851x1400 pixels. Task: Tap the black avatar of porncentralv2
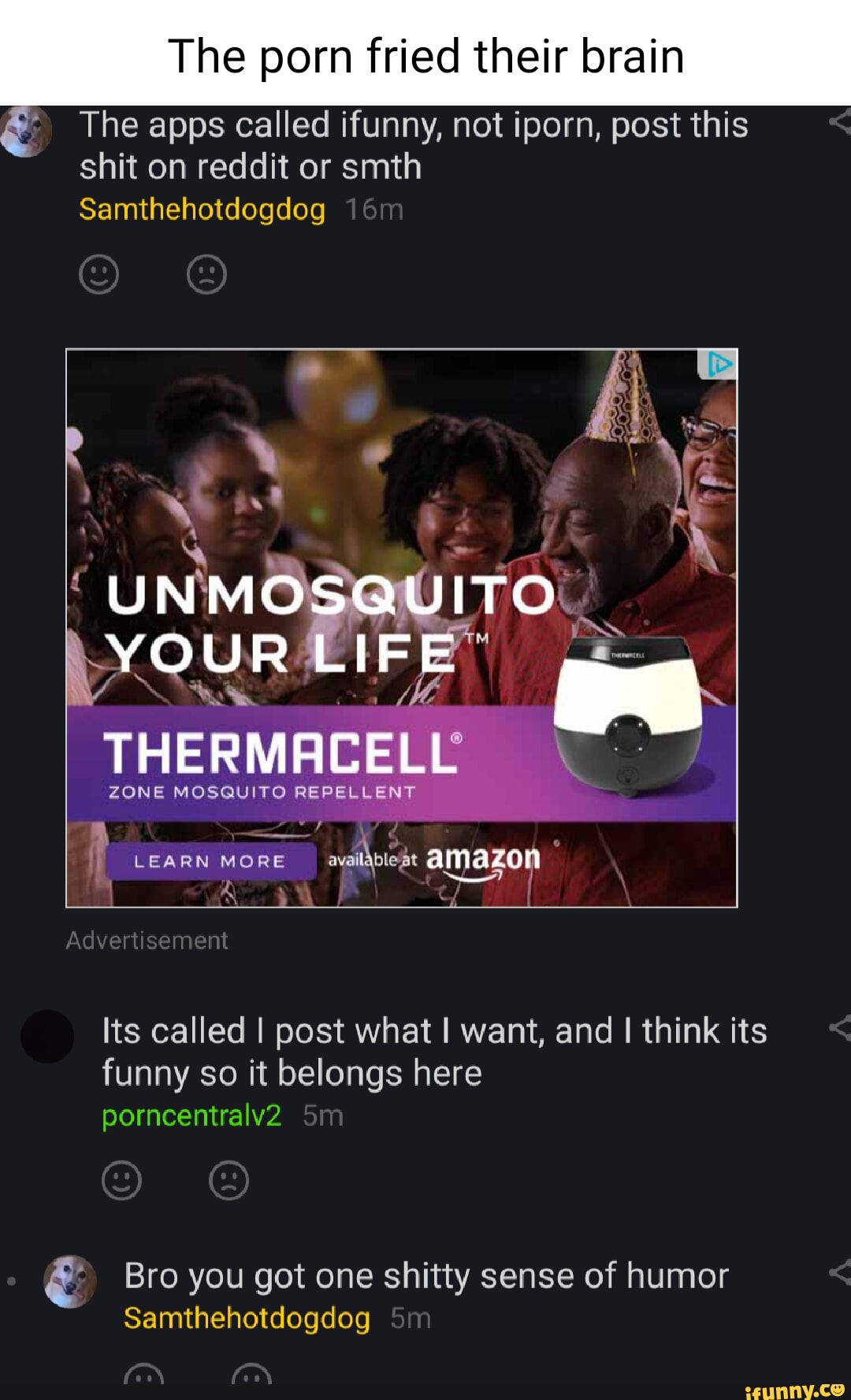click(x=47, y=1036)
